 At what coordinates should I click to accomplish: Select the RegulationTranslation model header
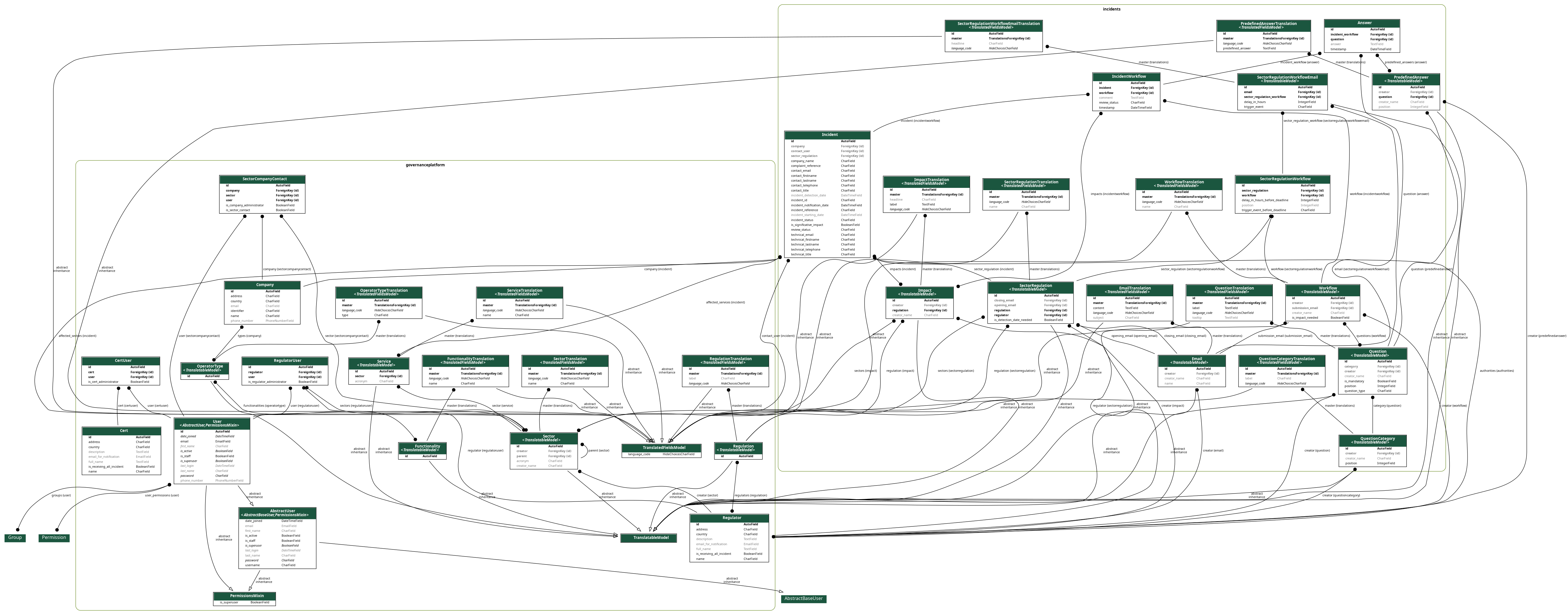click(x=726, y=361)
